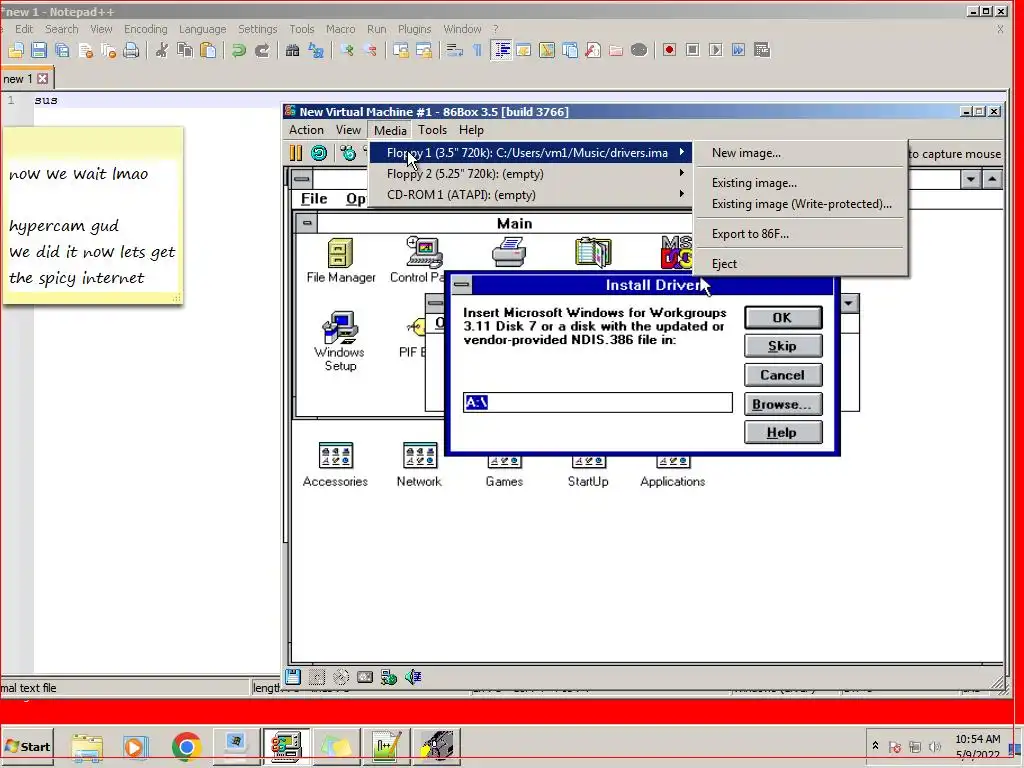Open the View menu in 86Box
The height and width of the screenshot is (768, 1024).
click(348, 130)
